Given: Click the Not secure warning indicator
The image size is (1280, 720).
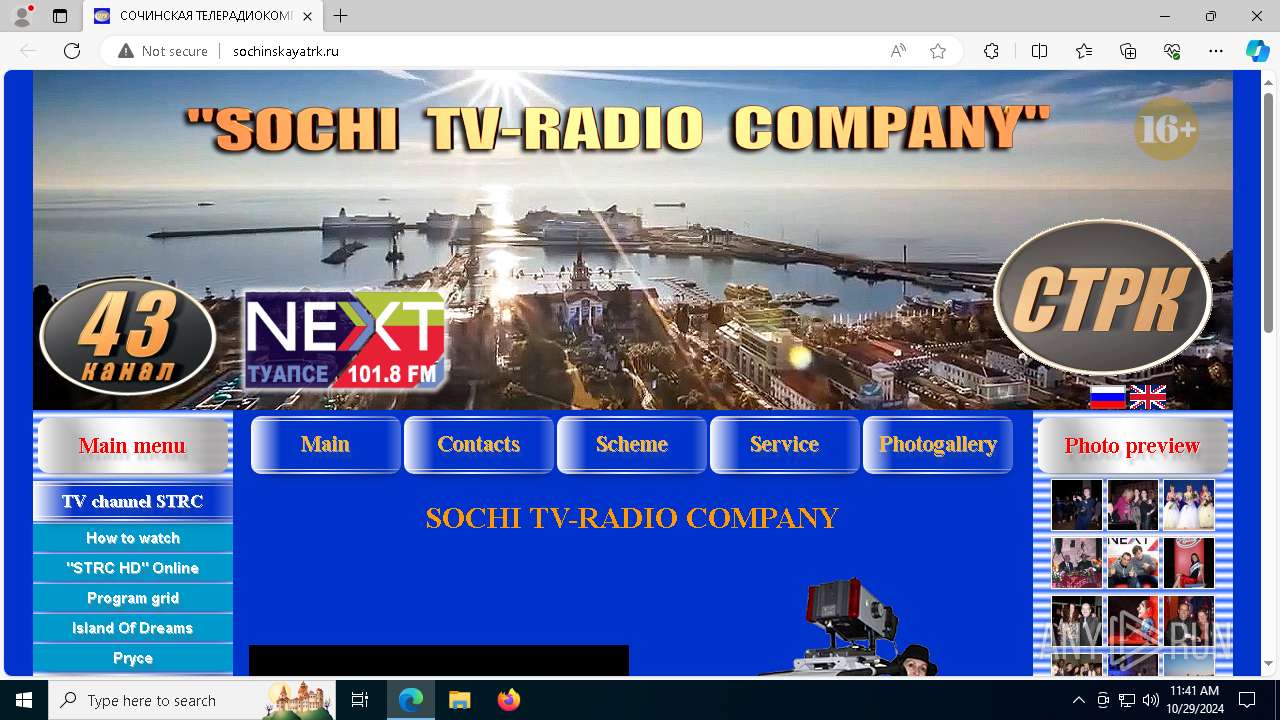Looking at the screenshot, I should (163, 51).
